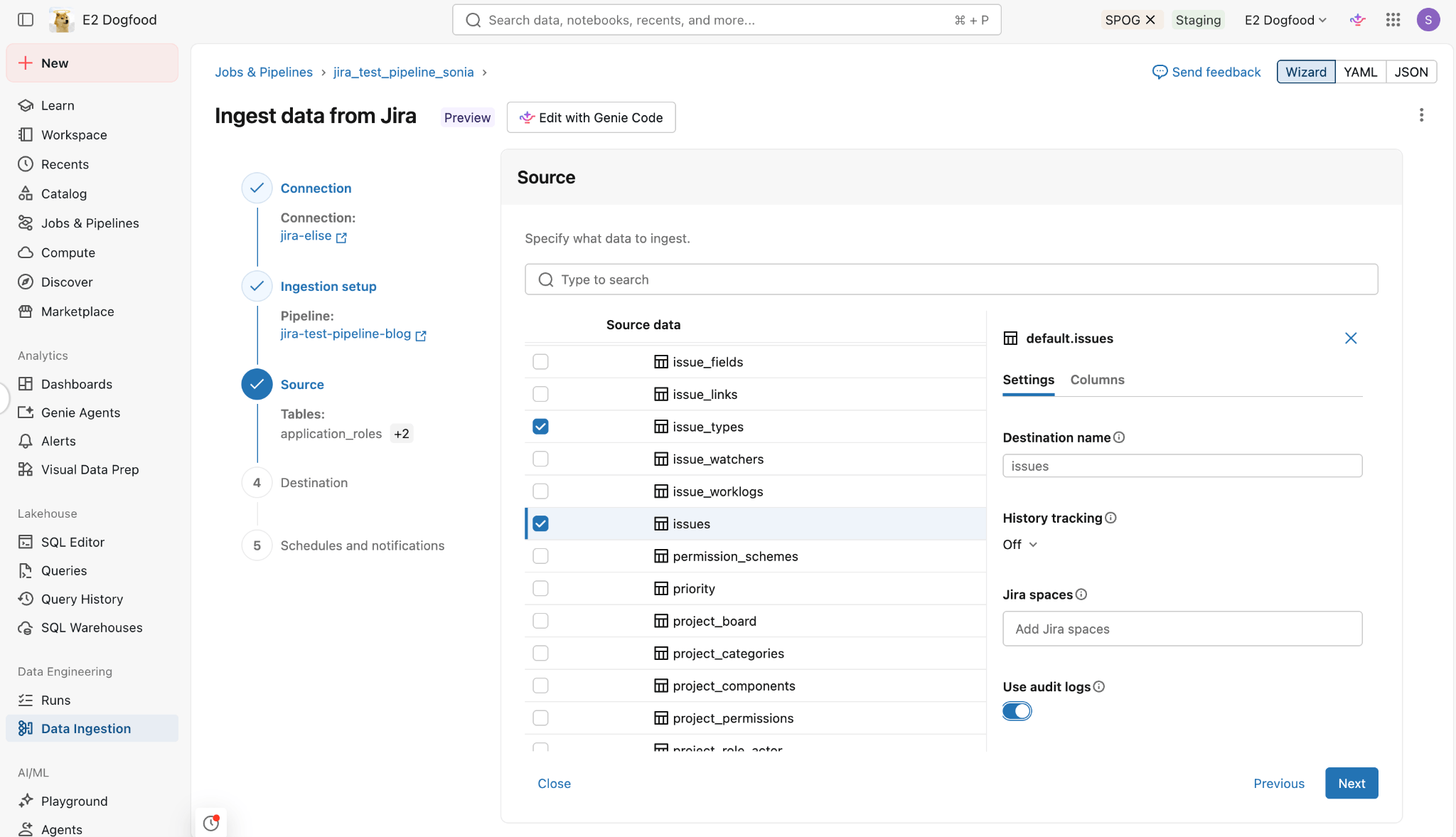Open the apps grid icon
Screen dimensions: 1456x837
click(1393, 20)
